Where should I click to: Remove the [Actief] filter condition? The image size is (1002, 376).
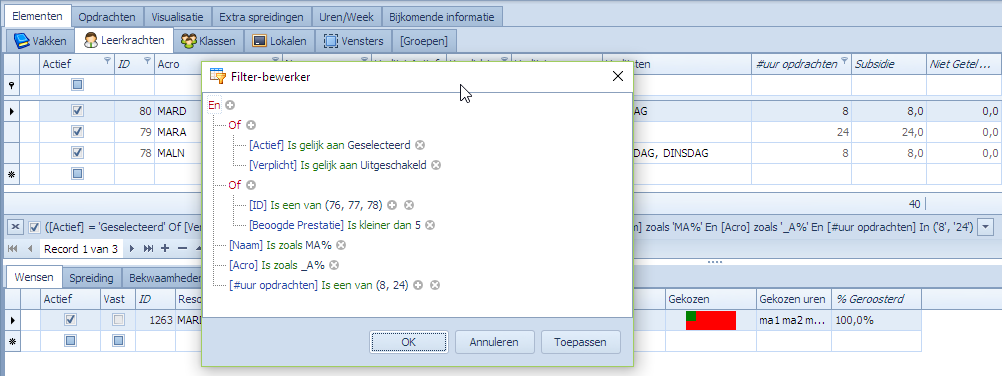[420, 145]
